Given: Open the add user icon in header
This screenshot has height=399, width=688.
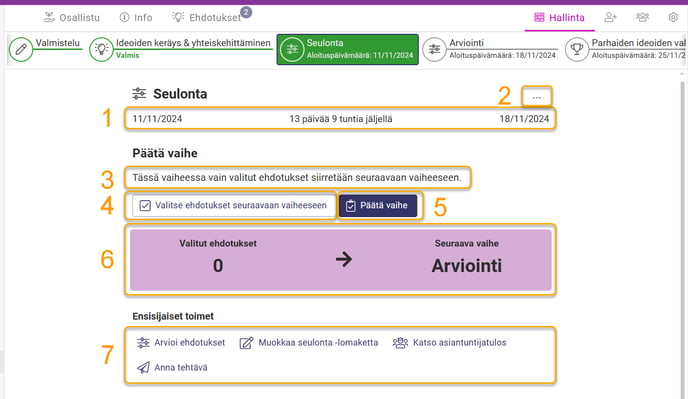Looking at the screenshot, I should (610, 17).
